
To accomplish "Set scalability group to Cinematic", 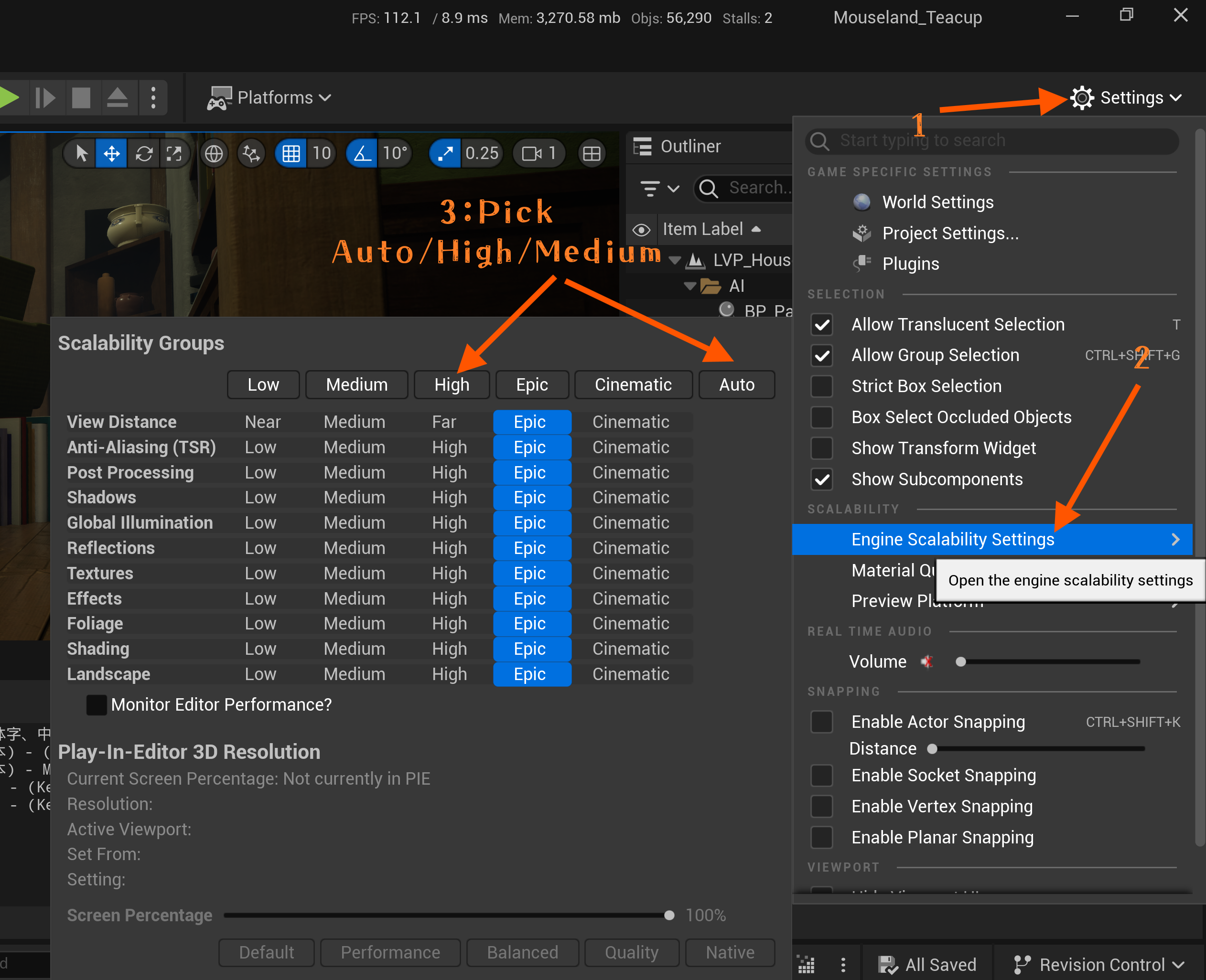I will (x=633, y=385).
